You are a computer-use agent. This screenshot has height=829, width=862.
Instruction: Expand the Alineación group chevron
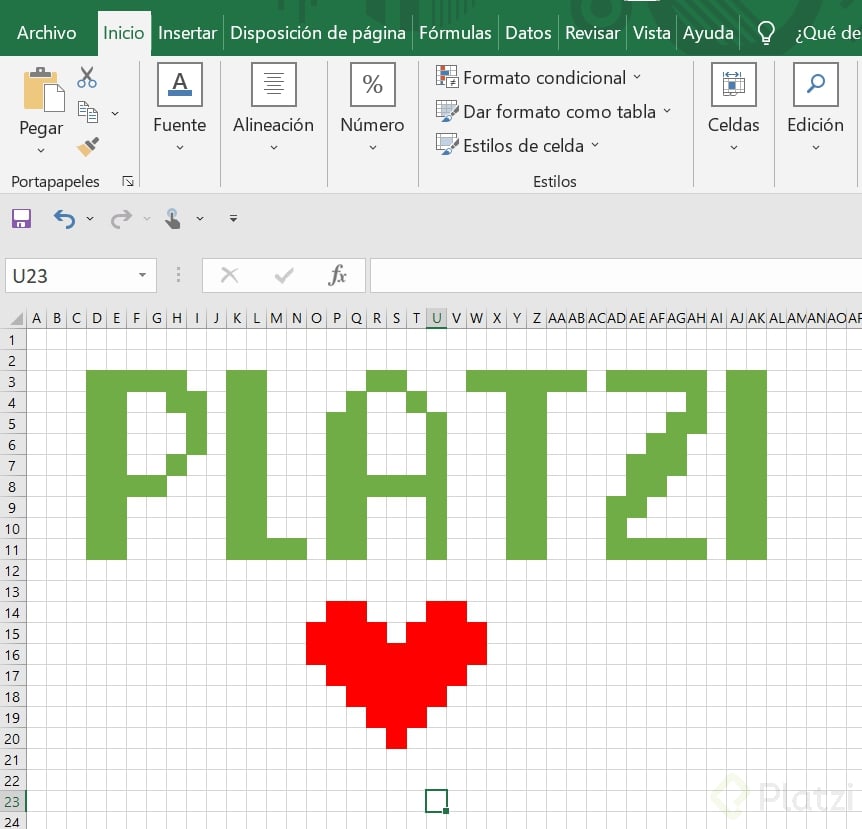274,147
